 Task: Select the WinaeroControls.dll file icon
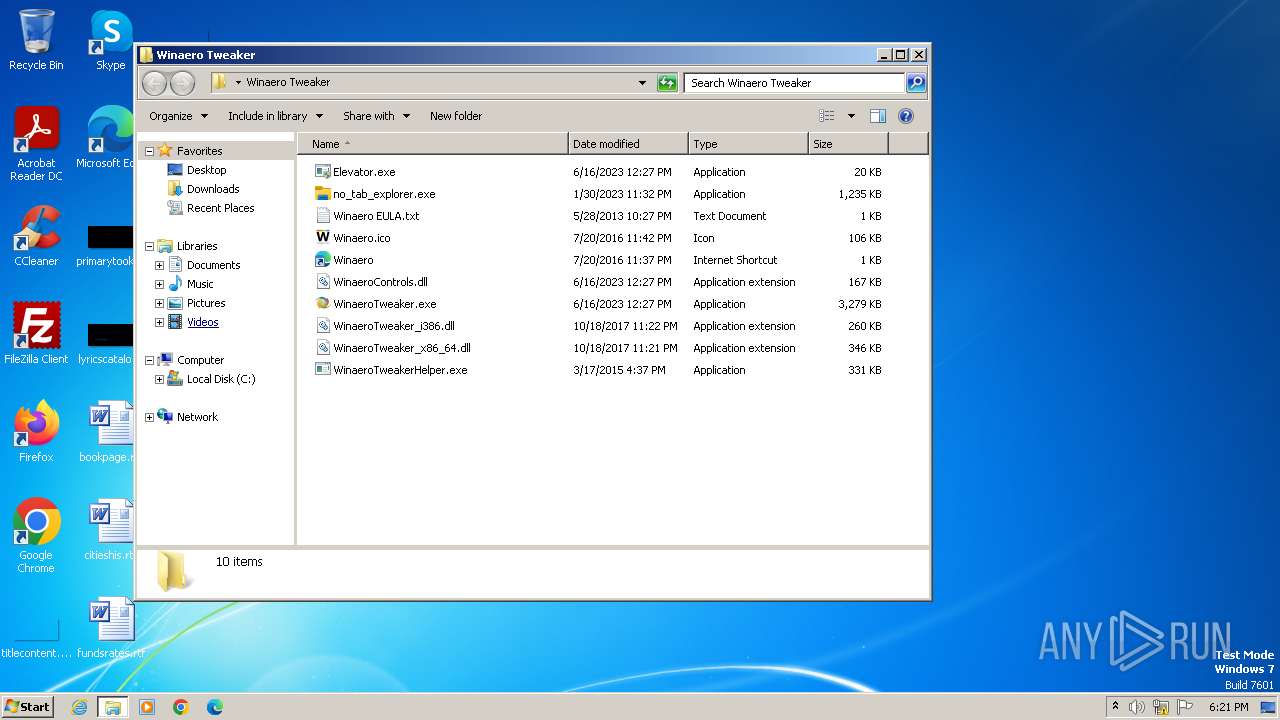click(322, 282)
